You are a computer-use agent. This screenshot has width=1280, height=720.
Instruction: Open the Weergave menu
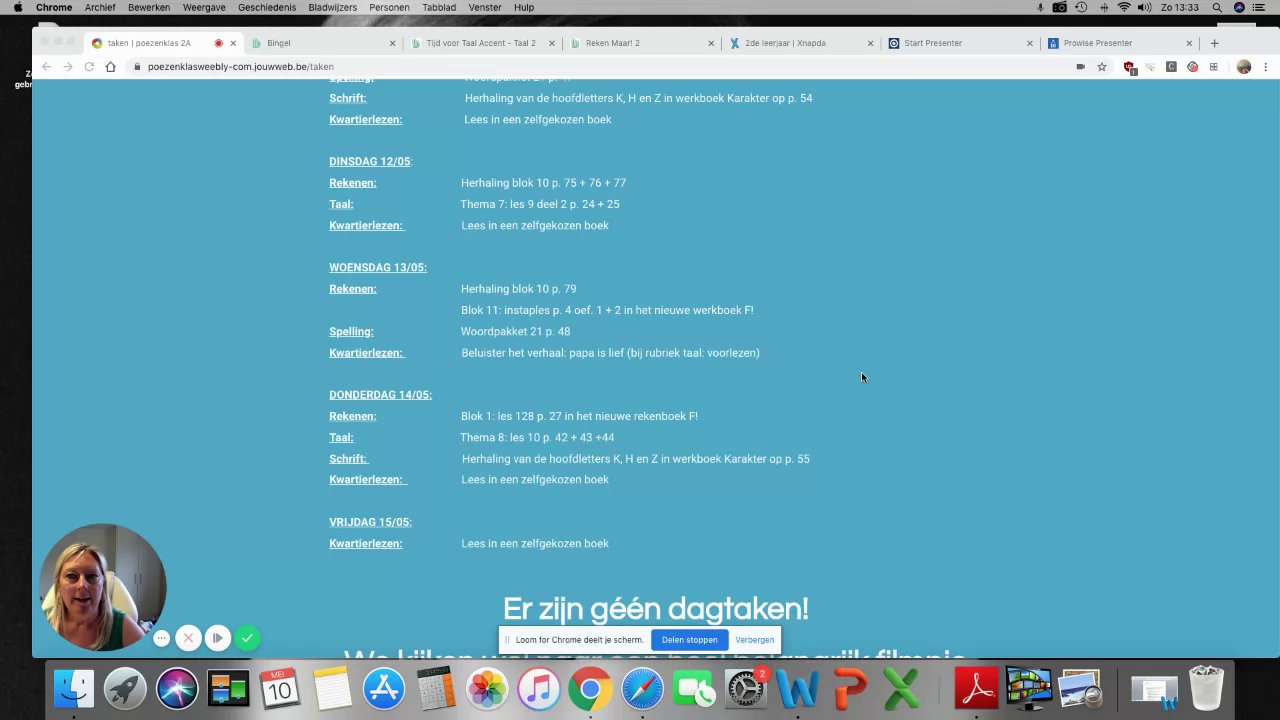(204, 7)
